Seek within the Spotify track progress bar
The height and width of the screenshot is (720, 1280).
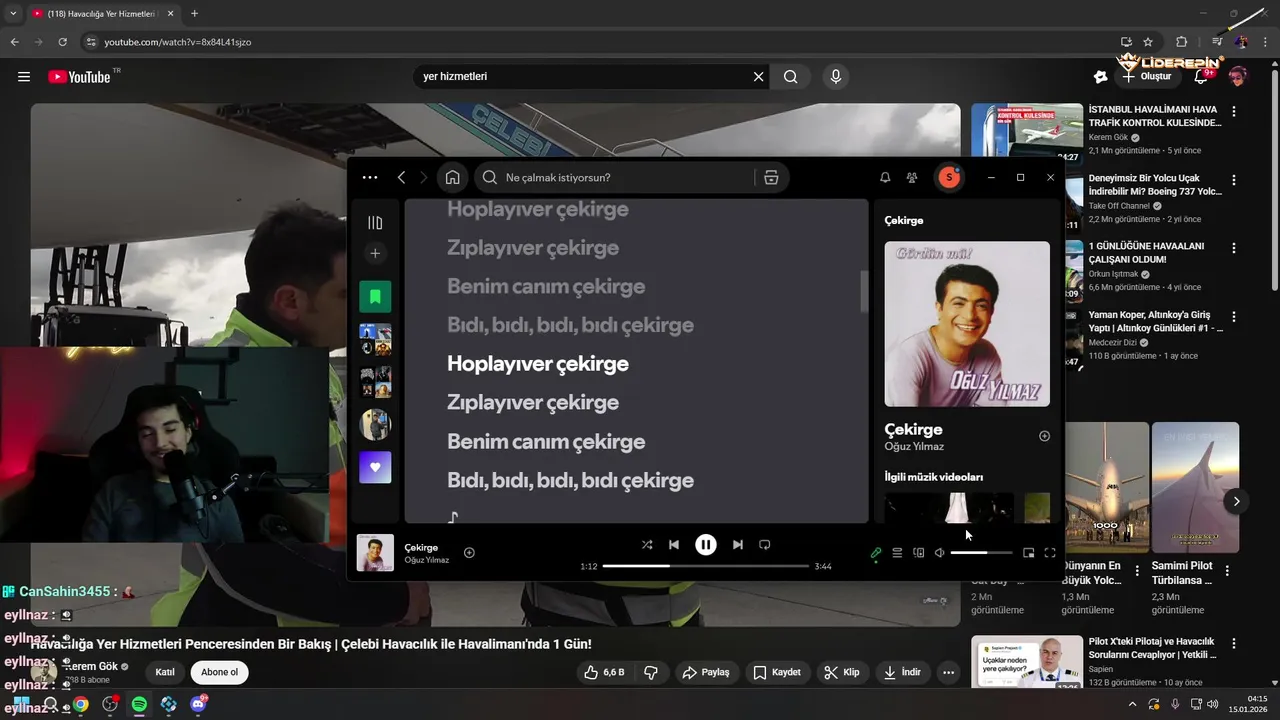[x=706, y=566]
